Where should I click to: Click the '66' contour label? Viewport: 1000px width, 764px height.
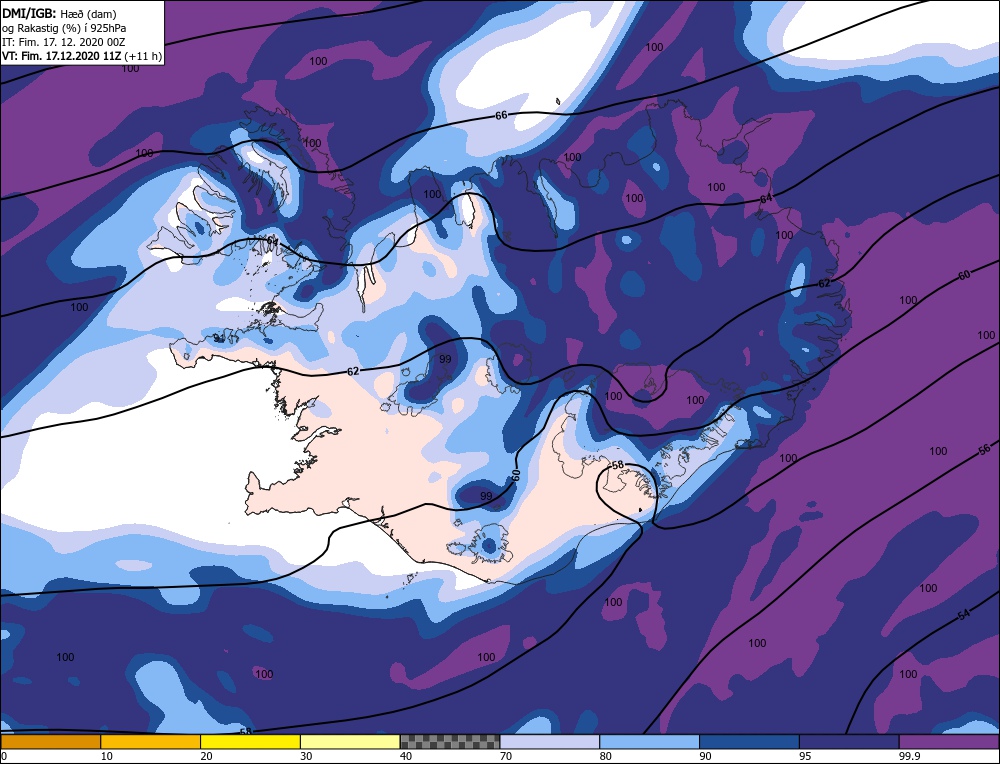click(x=501, y=115)
